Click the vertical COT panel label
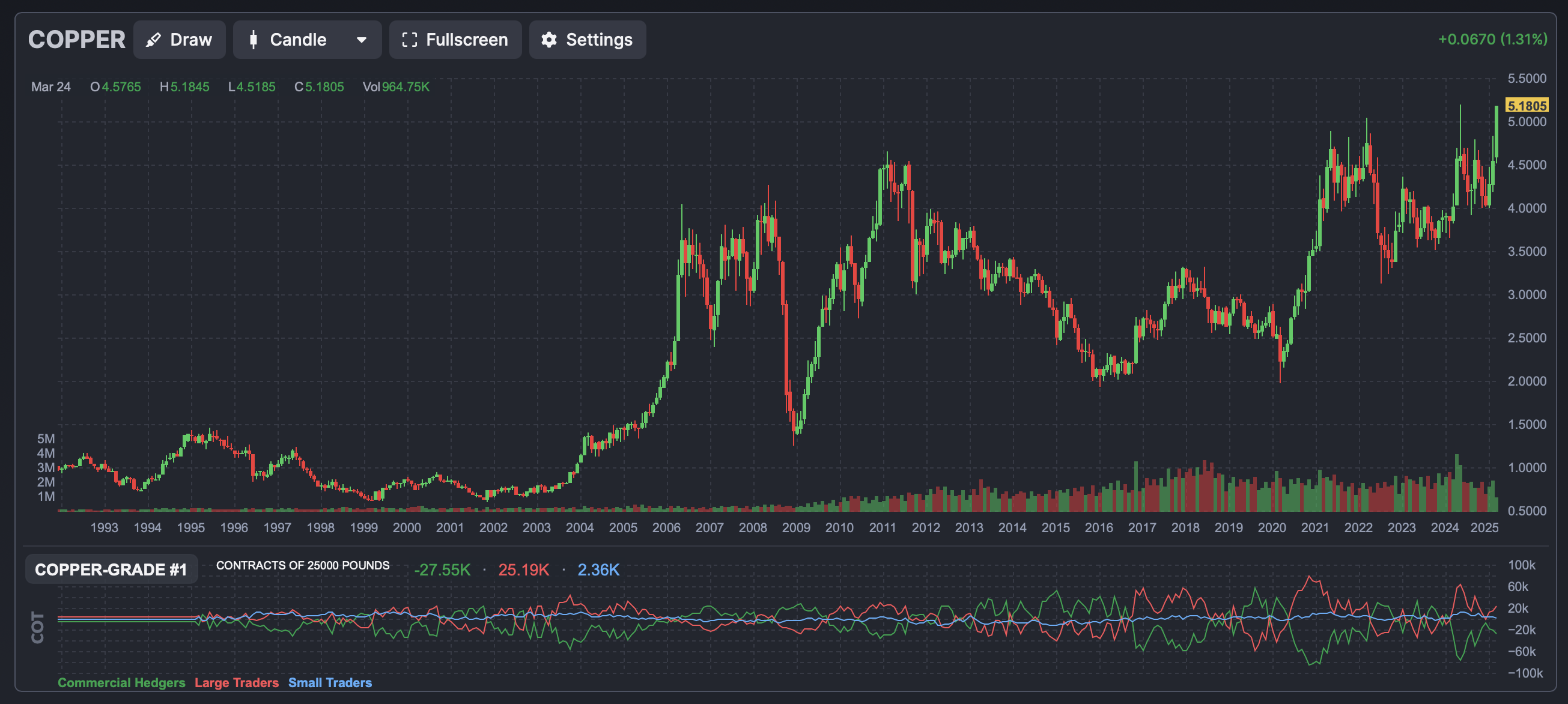The height and width of the screenshot is (704, 1568). pos(38,627)
